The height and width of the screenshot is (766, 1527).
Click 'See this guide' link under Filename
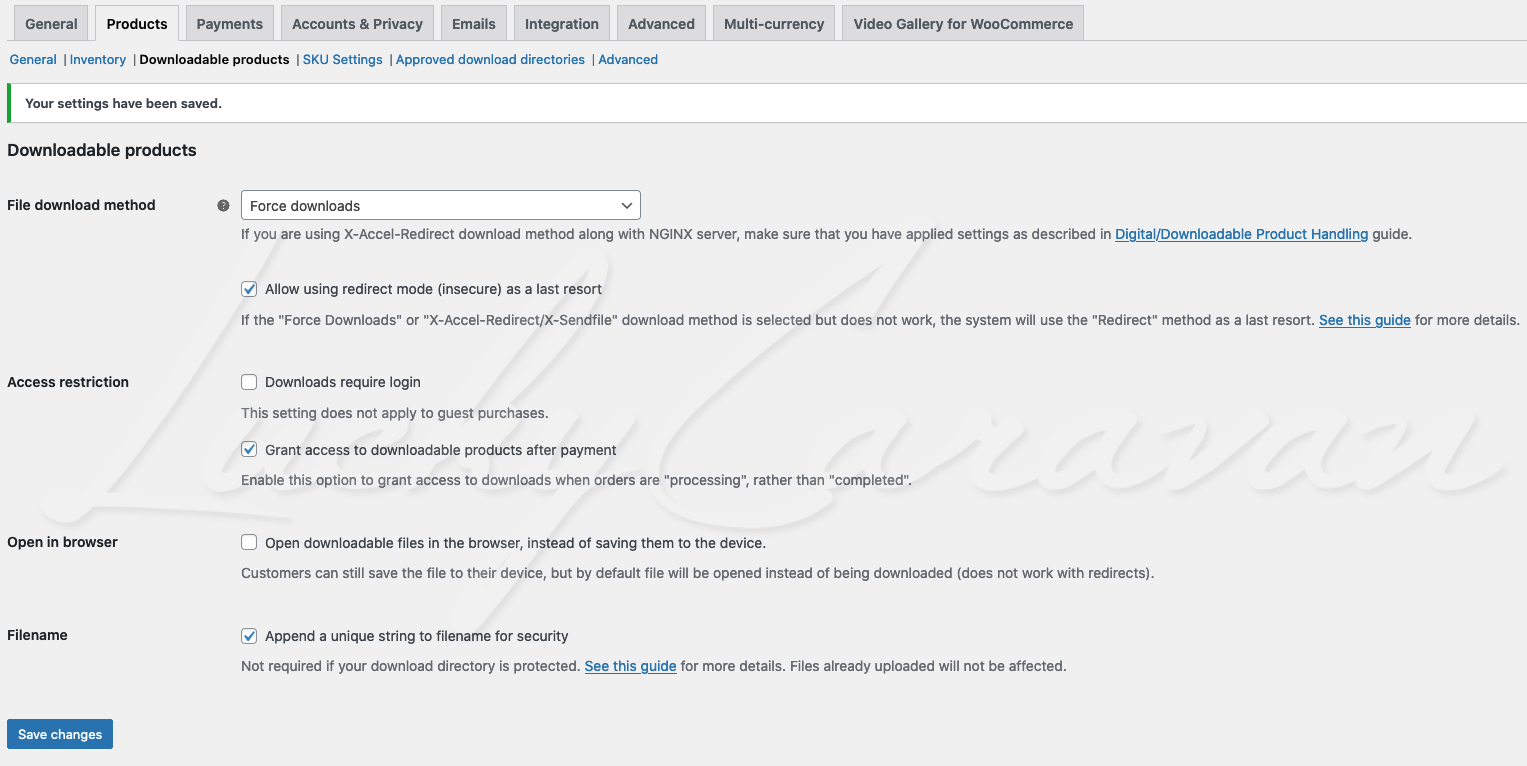(x=630, y=666)
